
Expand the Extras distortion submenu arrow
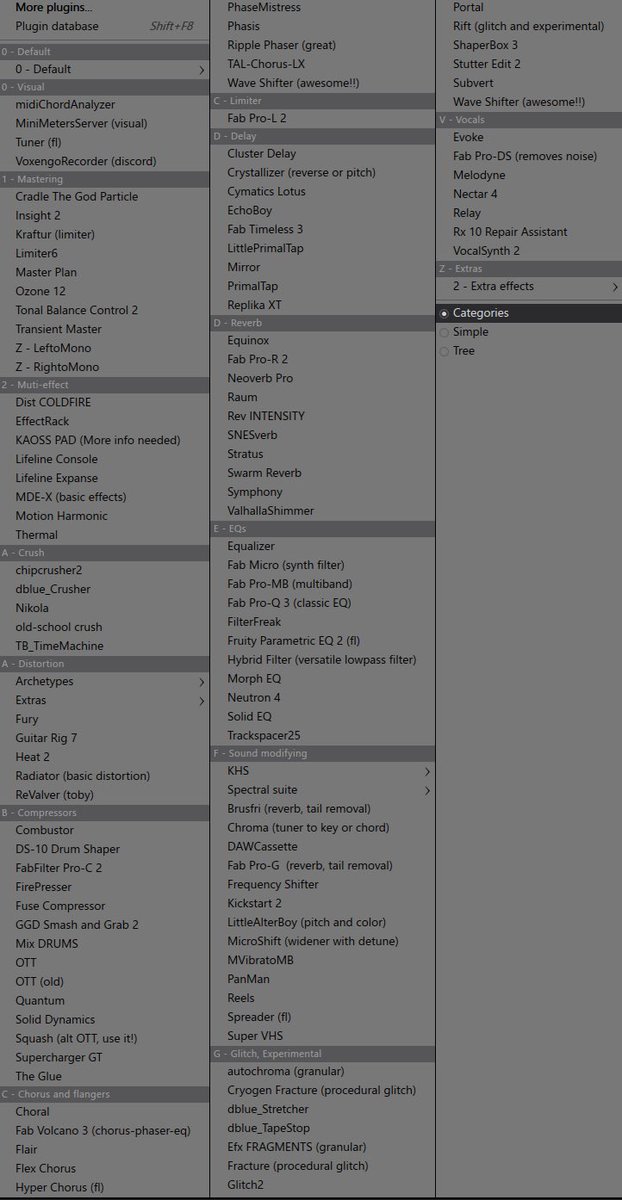coord(202,701)
